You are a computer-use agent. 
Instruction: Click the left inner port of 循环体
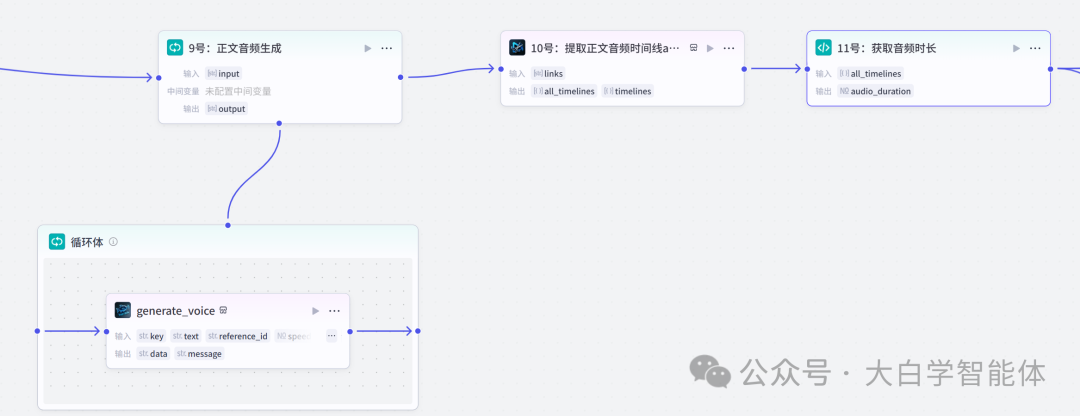pyautogui.click(x=37, y=331)
